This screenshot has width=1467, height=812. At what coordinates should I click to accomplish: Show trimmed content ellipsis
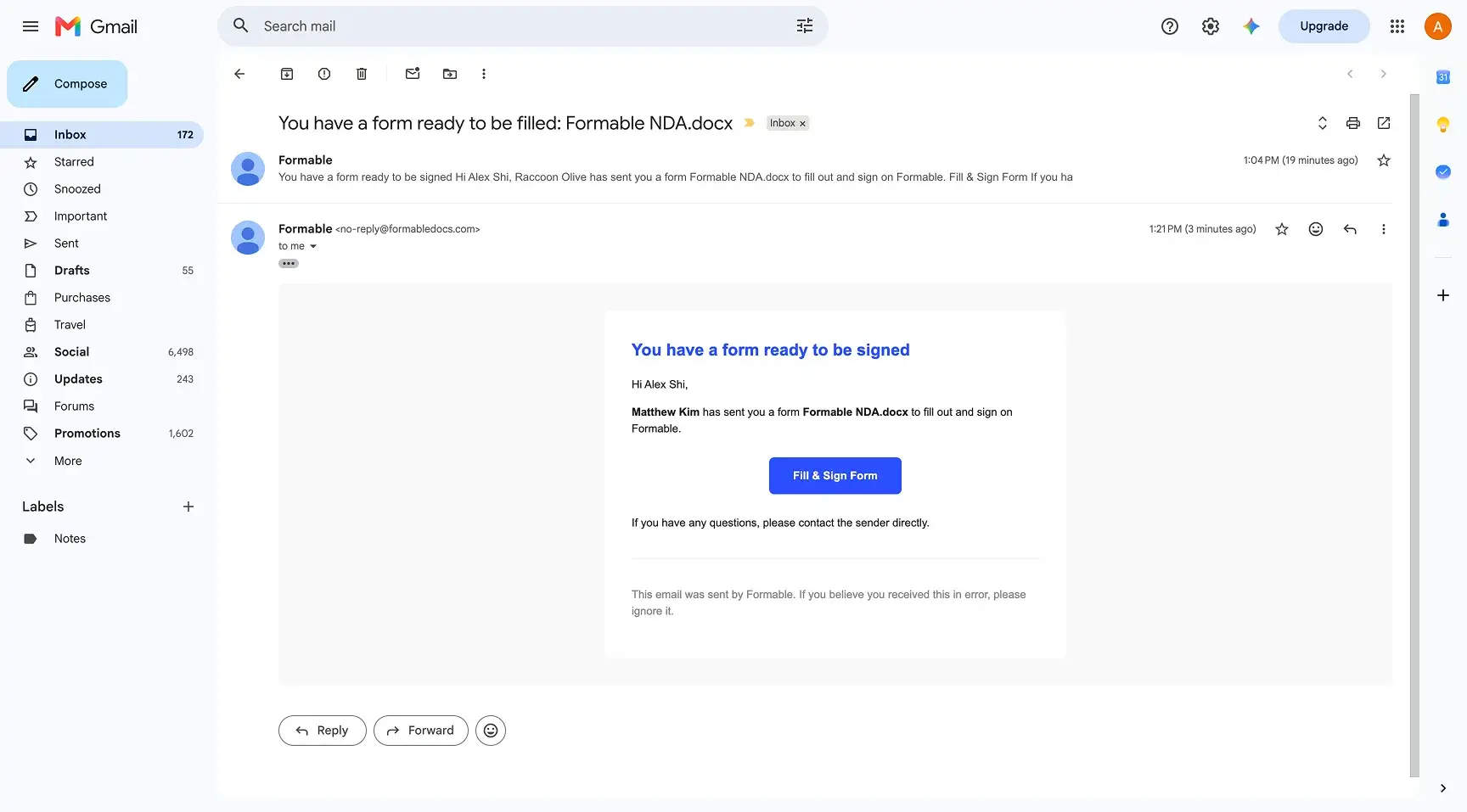pos(289,264)
